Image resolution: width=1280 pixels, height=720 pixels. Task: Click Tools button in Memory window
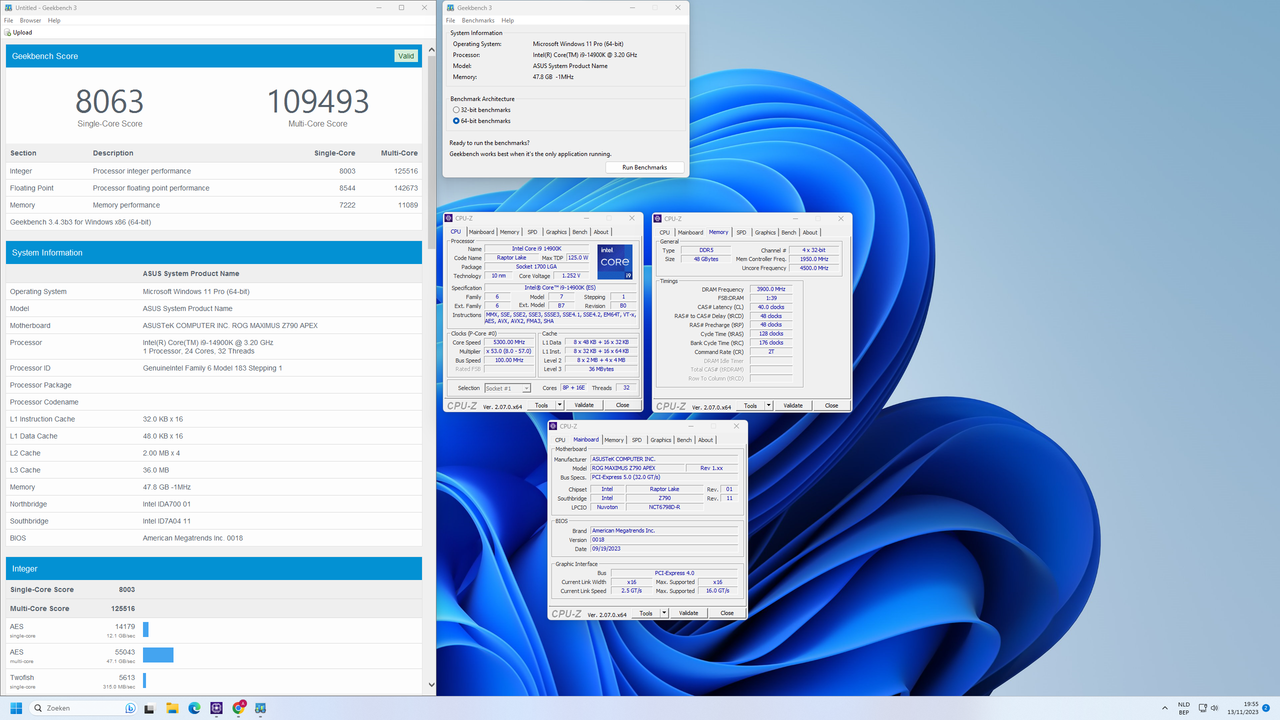coord(749,405)
